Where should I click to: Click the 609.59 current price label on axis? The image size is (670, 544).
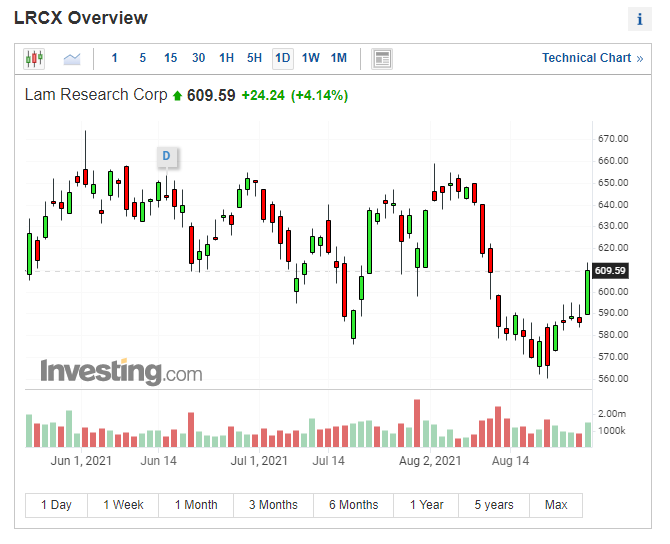tap(610, 271)
